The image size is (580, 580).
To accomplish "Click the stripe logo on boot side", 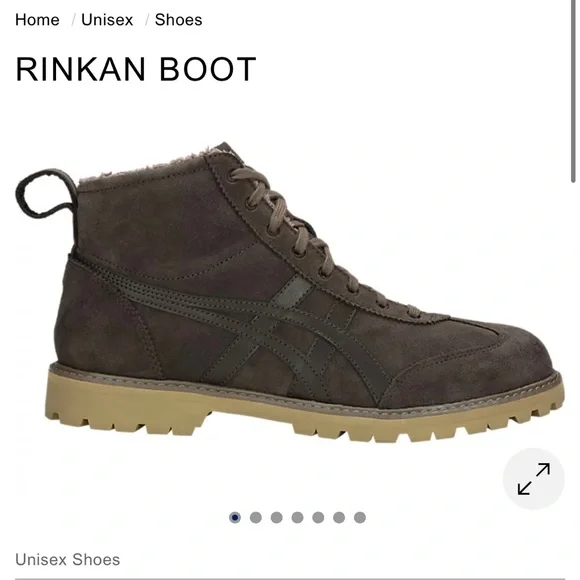I will pyautogui.click(x=259, y=326).
